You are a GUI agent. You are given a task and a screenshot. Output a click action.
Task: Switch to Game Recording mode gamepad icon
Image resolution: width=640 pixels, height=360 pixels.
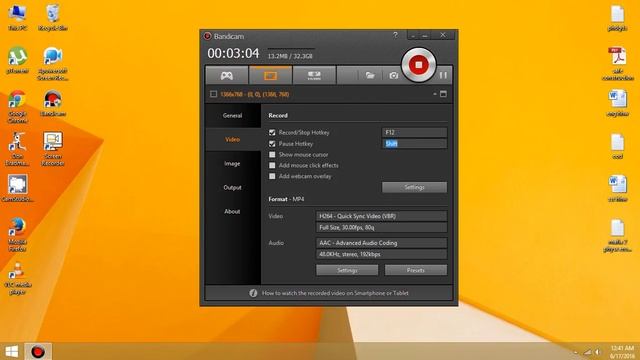(x=227, y=76)
